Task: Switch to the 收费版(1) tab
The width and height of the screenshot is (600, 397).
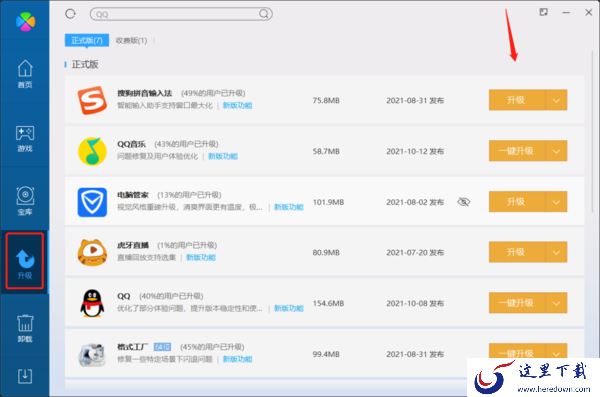Action: tap(131, 40)
